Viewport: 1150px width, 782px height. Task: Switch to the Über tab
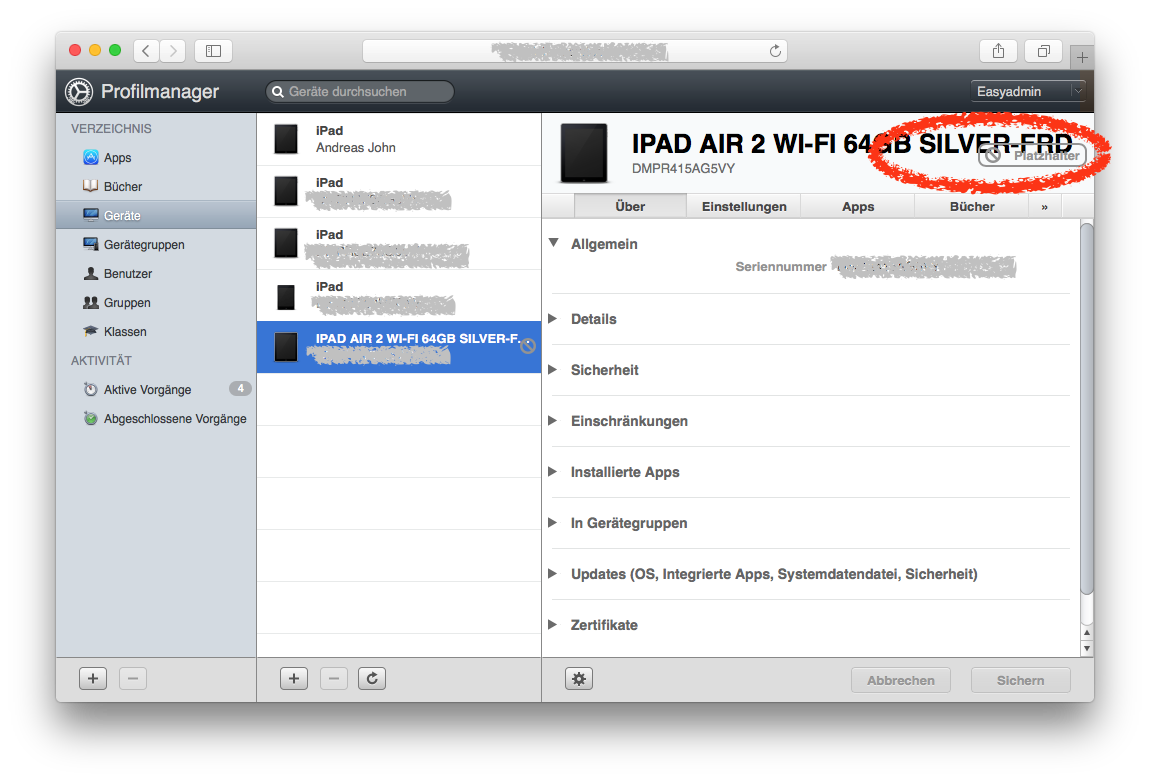[x=630, y=206]
